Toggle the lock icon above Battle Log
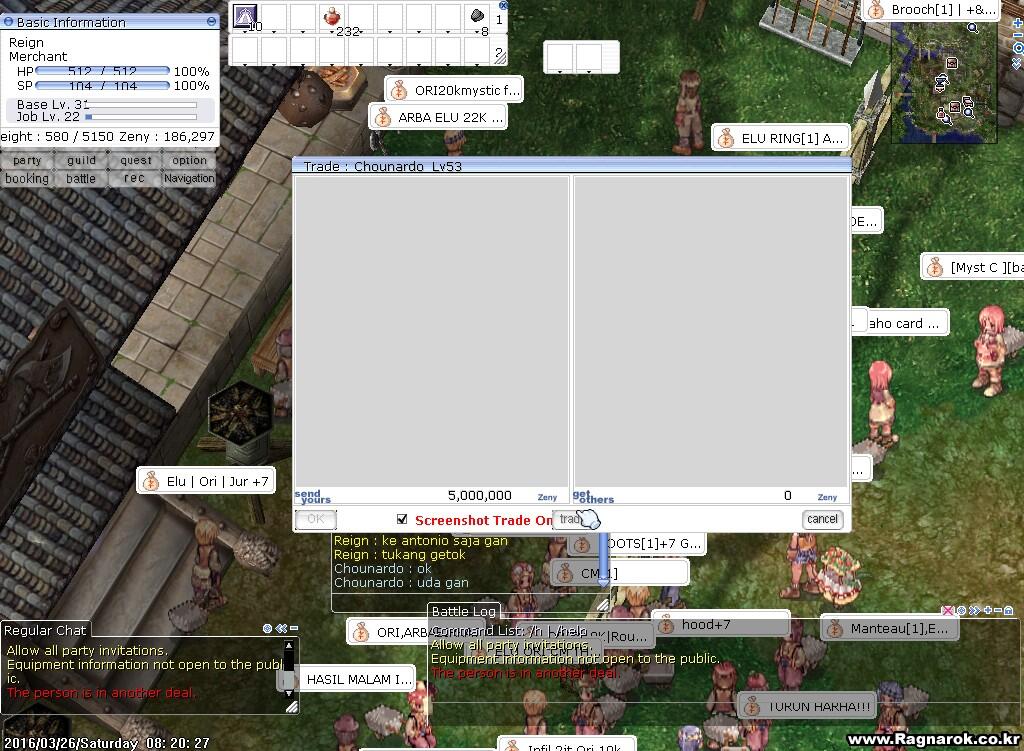 point(1008,611)
